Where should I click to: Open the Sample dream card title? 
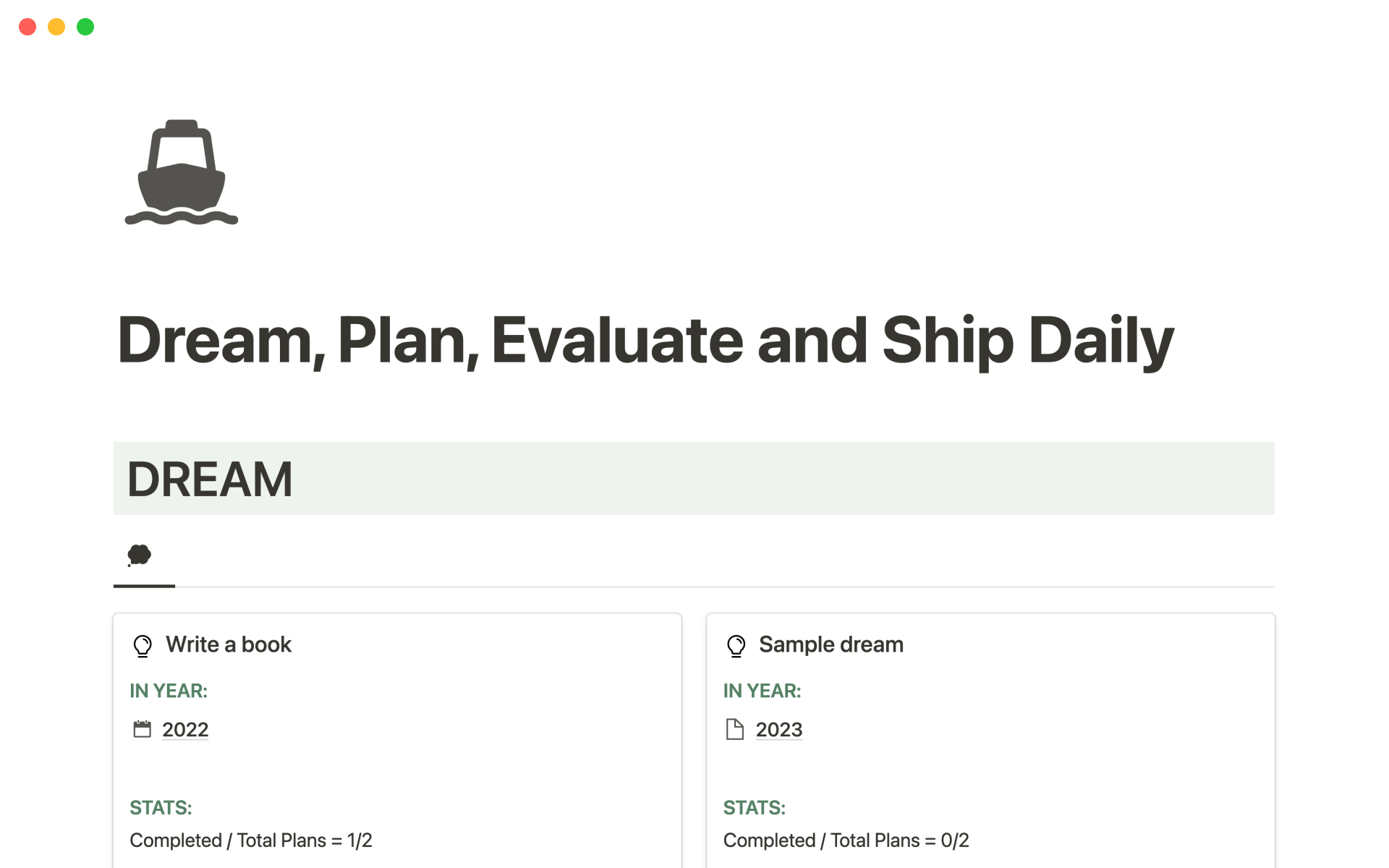pyautogui.click(x=831, y=644)
